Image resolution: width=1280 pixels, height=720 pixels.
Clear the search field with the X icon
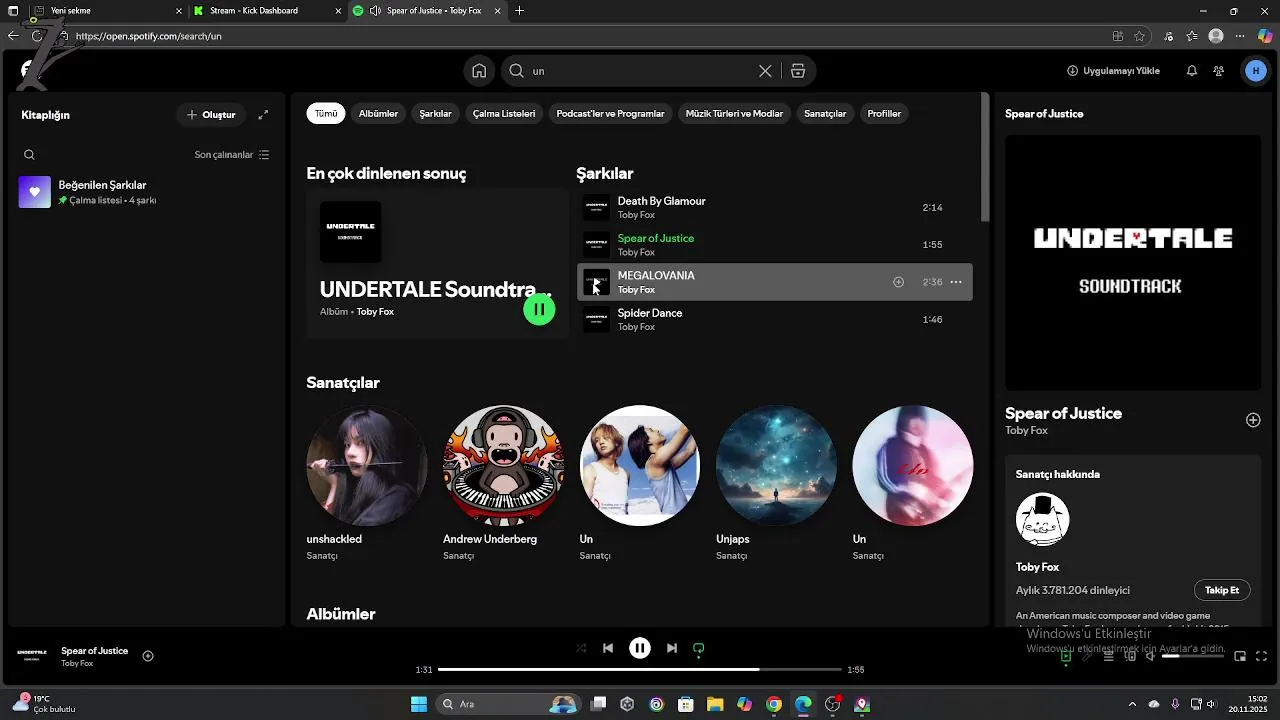click(765, 71)
